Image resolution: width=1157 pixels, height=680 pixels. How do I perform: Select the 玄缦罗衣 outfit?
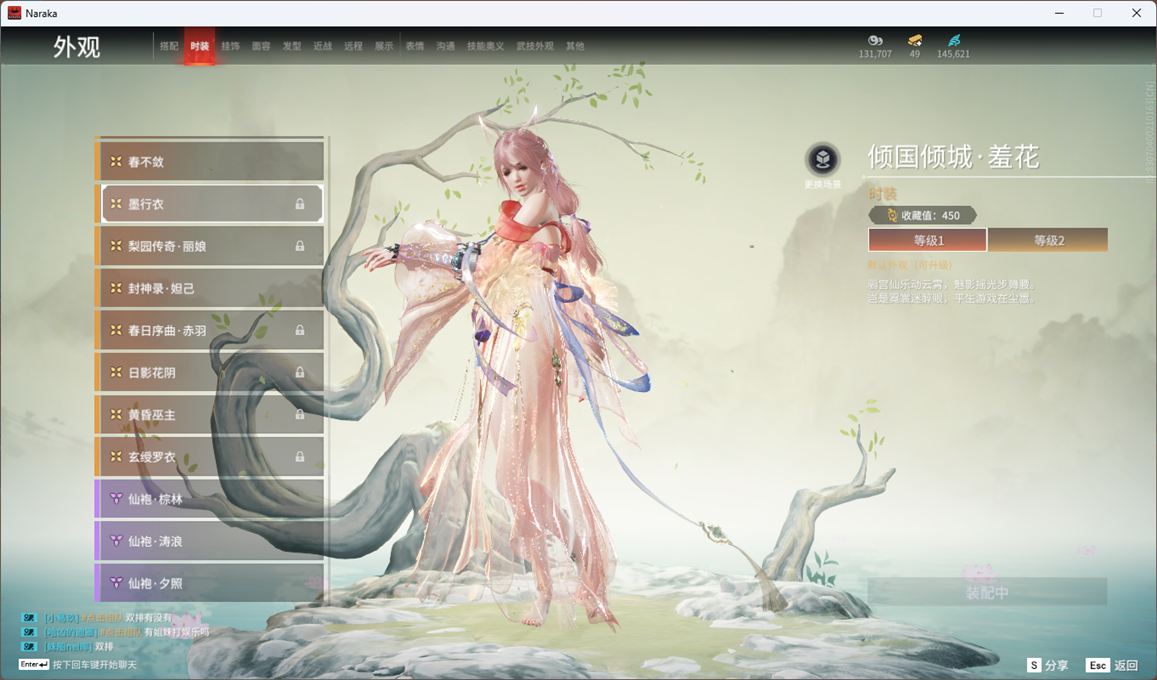tap(210, 457)
